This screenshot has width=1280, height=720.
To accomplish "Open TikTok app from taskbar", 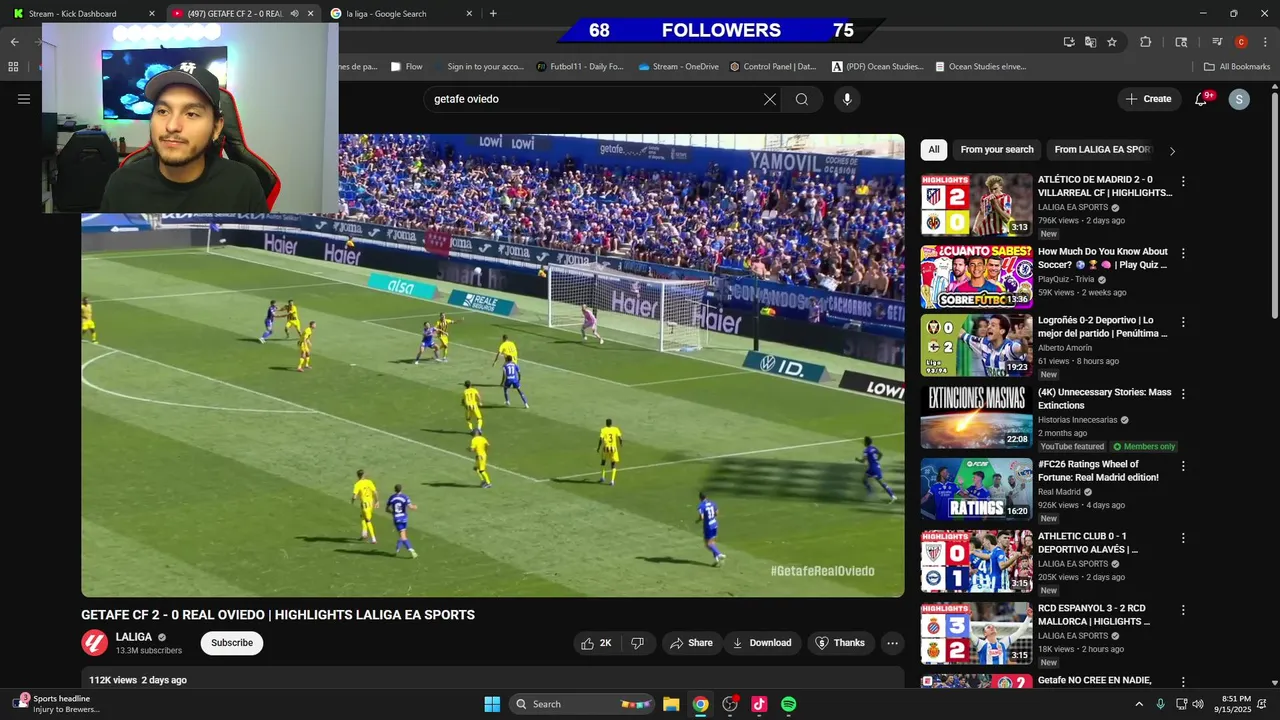I will (x=759, y=704).
